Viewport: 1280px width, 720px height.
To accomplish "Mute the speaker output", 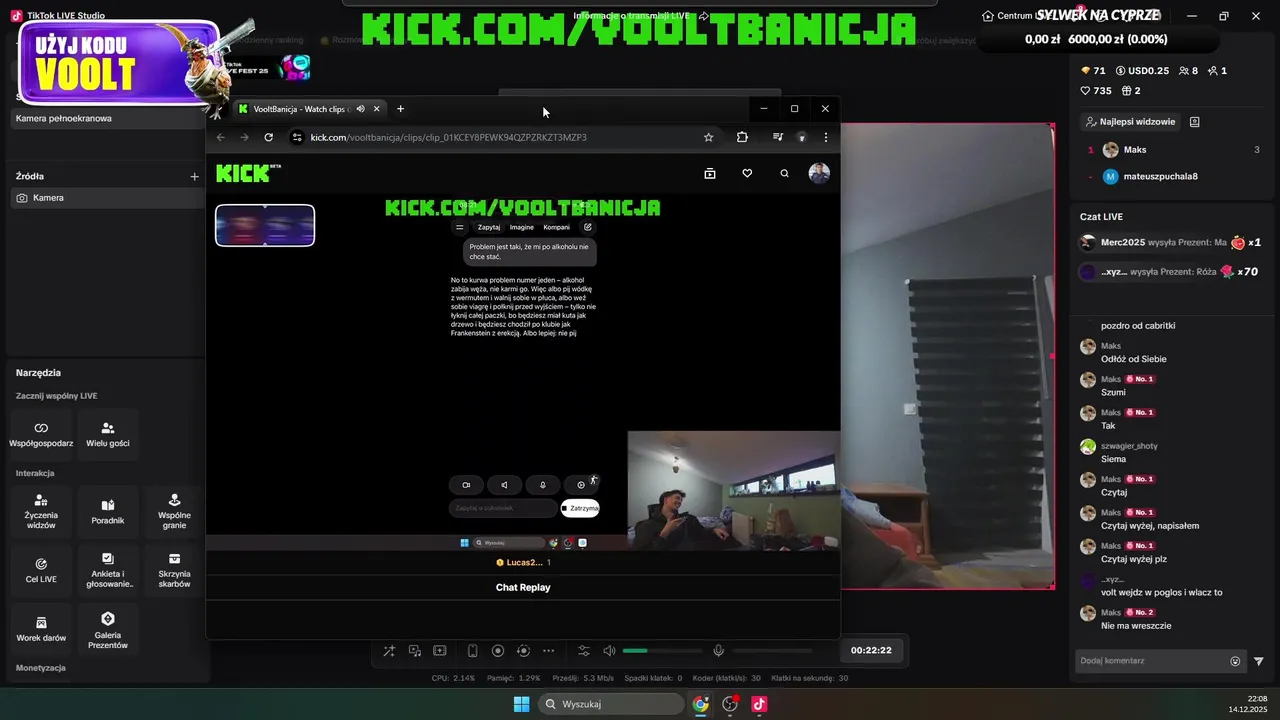I will pyautogui.click(x=609, y=651).
